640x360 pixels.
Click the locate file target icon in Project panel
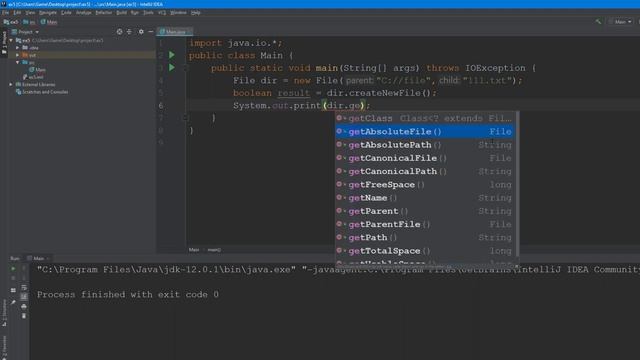pyautogui.click(x=119, y=31)
